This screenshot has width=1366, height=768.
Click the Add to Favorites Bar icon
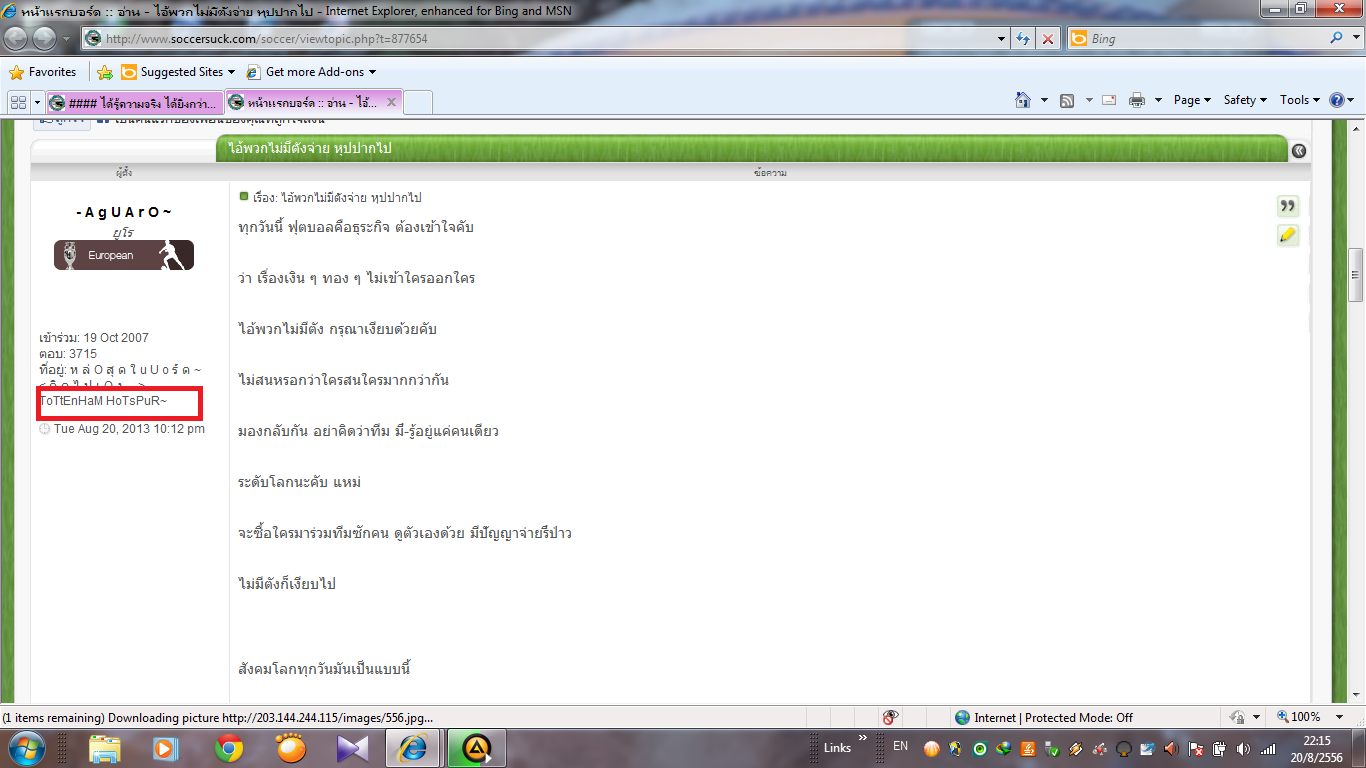pyautogui.click(x=104, y=72)
